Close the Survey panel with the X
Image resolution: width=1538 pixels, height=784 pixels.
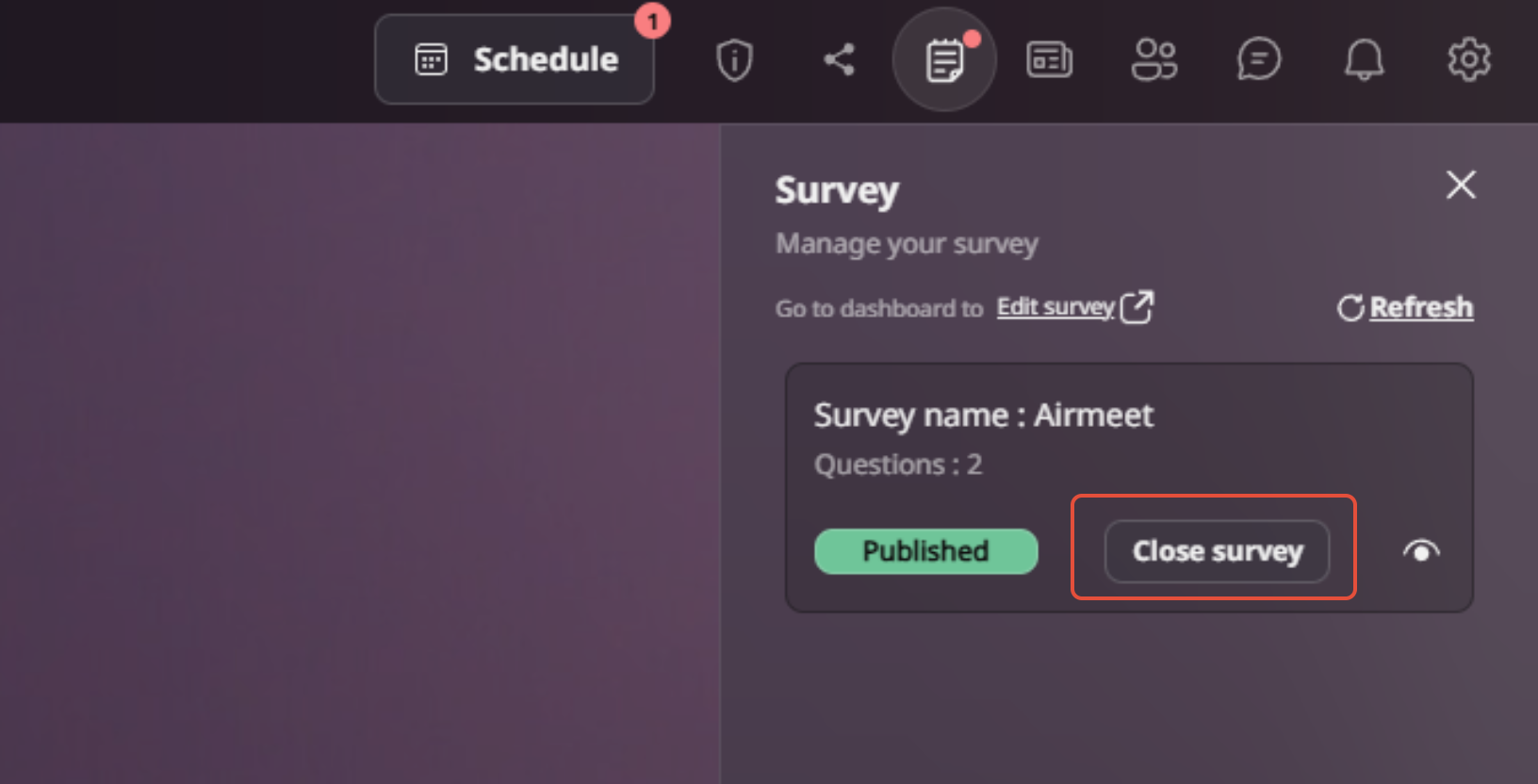[x=1461, y=185]
